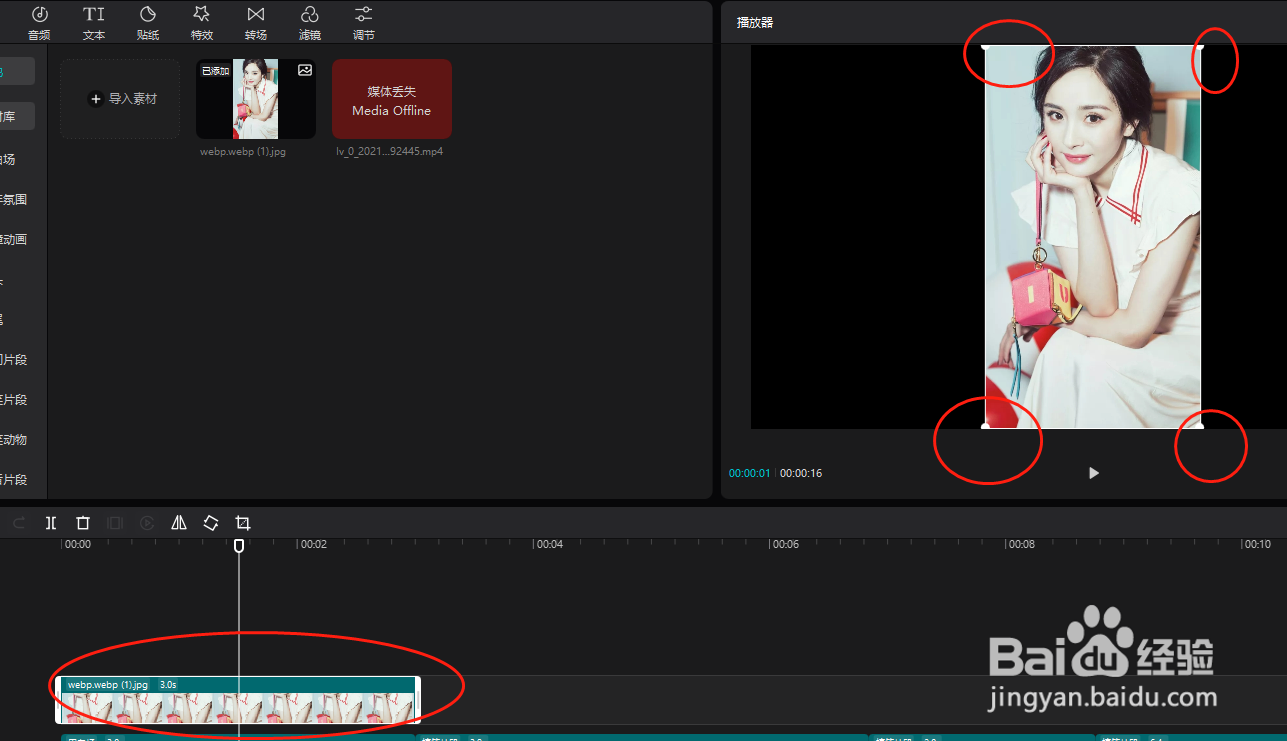Select the webp.webp (1).jpg media thumbnail
The width and height of the screenshot is (1287, 741).
[256, 99]
